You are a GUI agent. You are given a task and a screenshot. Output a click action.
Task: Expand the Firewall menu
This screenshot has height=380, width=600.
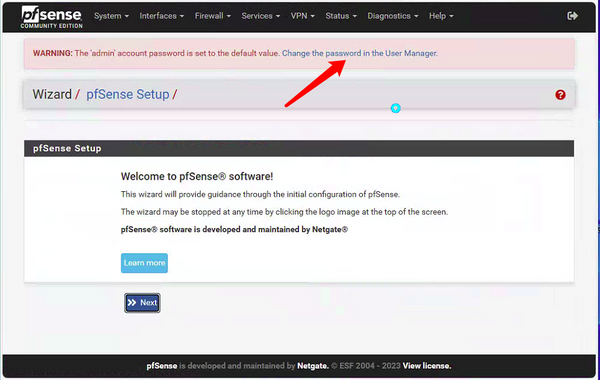tap(213, 16)
